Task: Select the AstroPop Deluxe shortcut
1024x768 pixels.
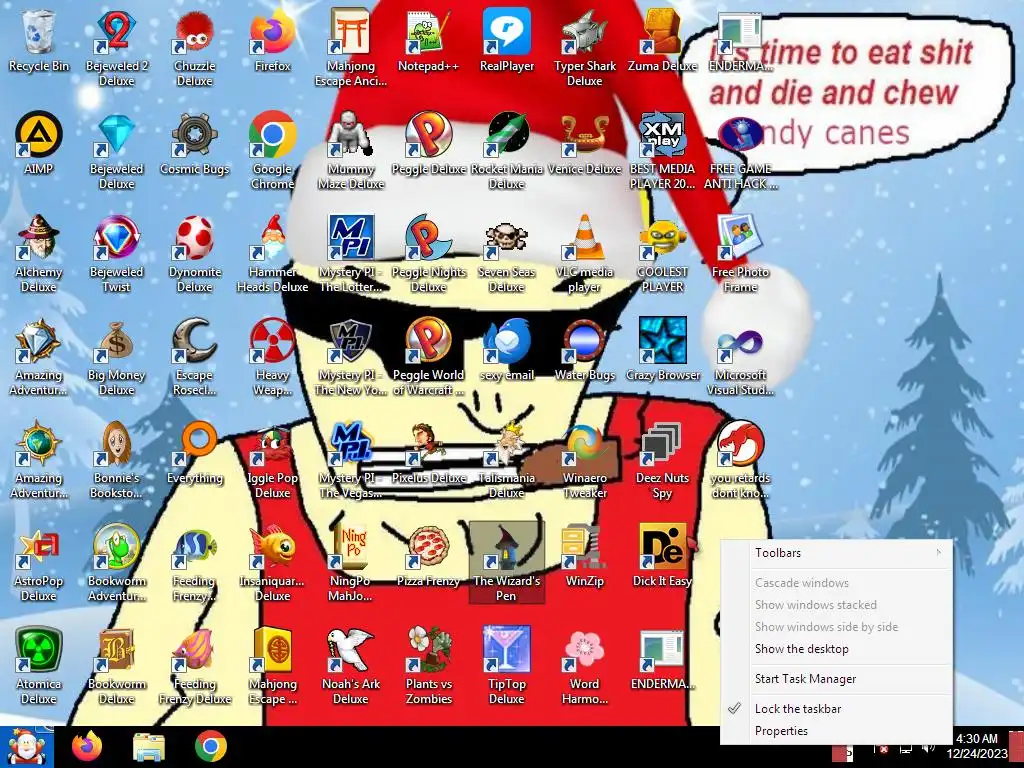Action: pyautogui.click(x=39, y=563)
